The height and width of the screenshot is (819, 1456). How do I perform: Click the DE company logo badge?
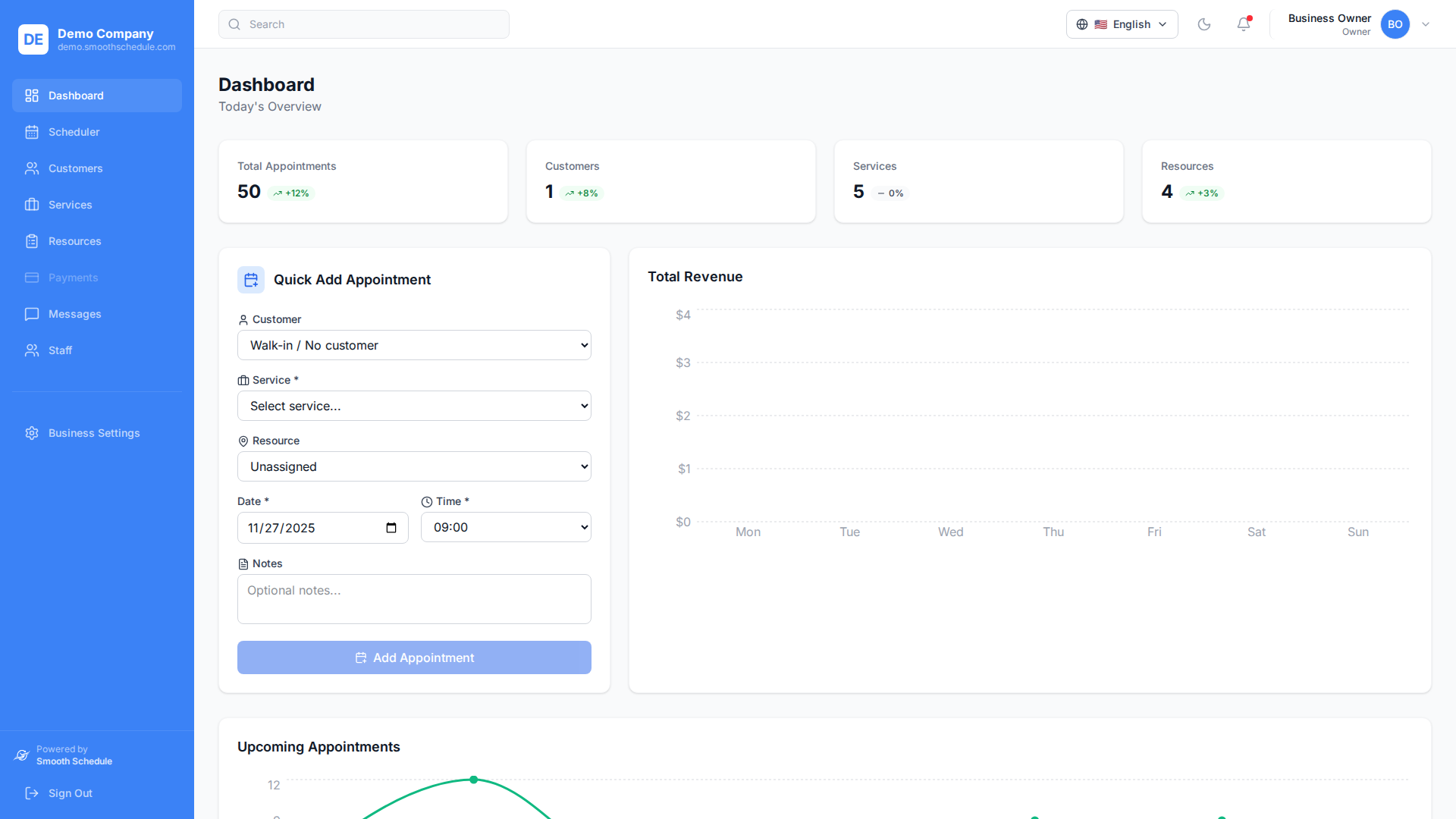[x=33, y=39]
